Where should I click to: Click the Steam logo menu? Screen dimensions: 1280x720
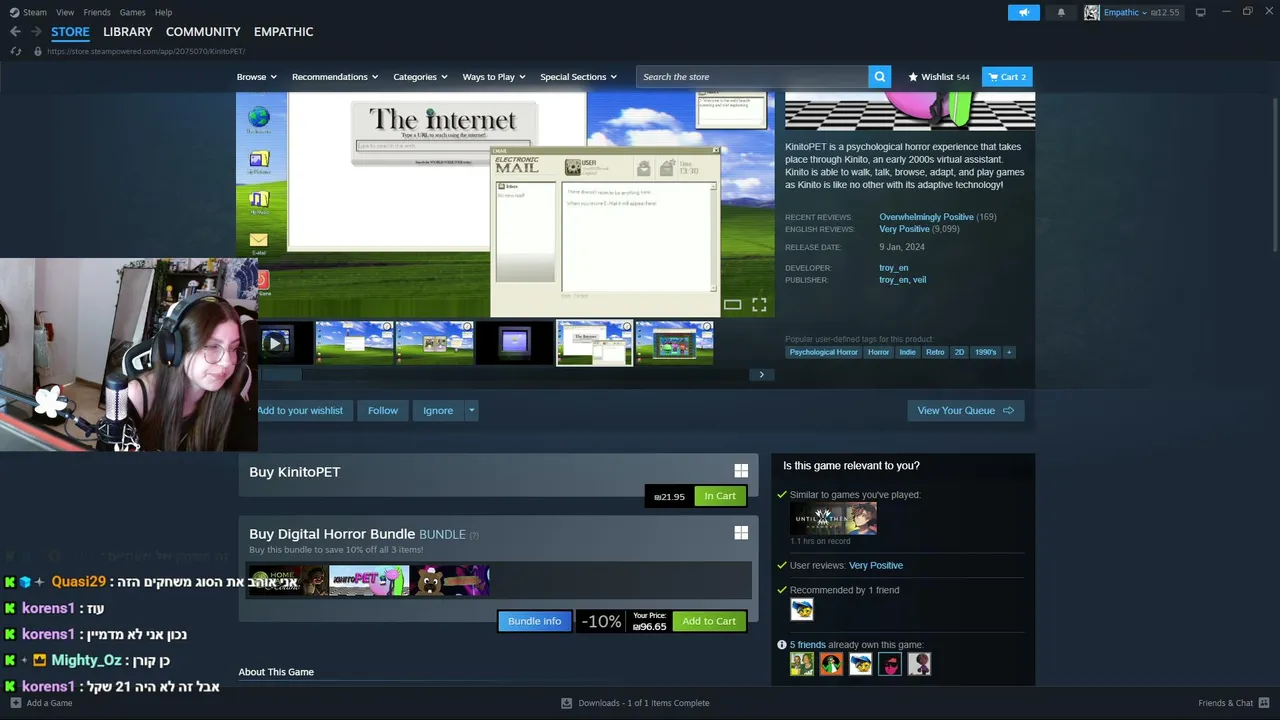[28, 12]
